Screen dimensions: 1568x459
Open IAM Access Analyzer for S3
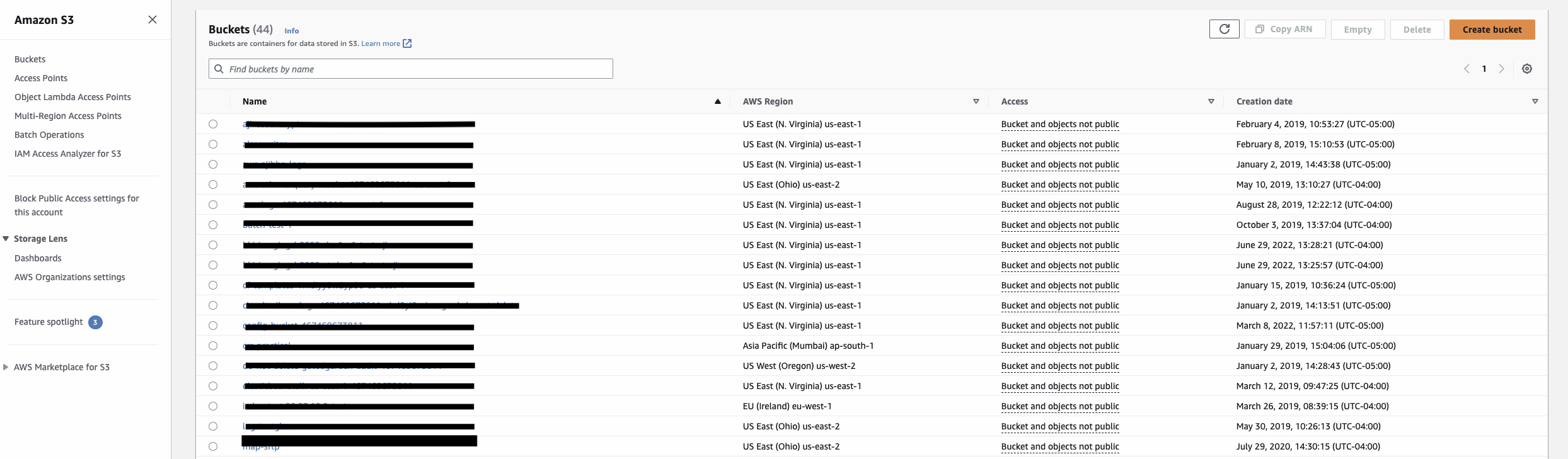[x=68, y=154]
